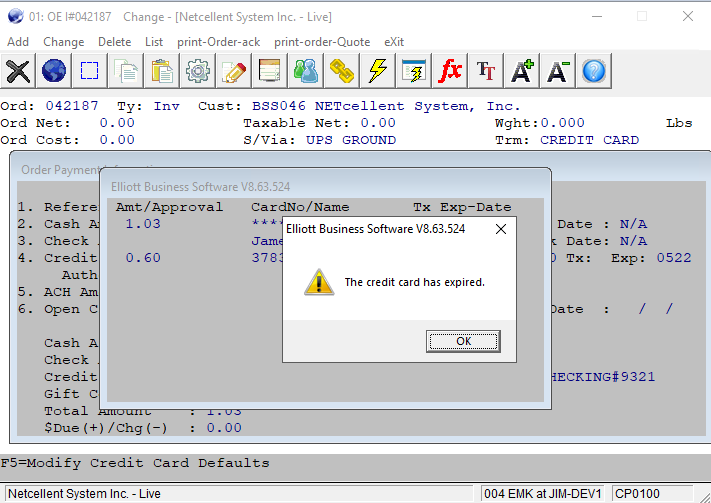Open the form window toolbar icon
The image size is (711, 503).
[270, 71]
